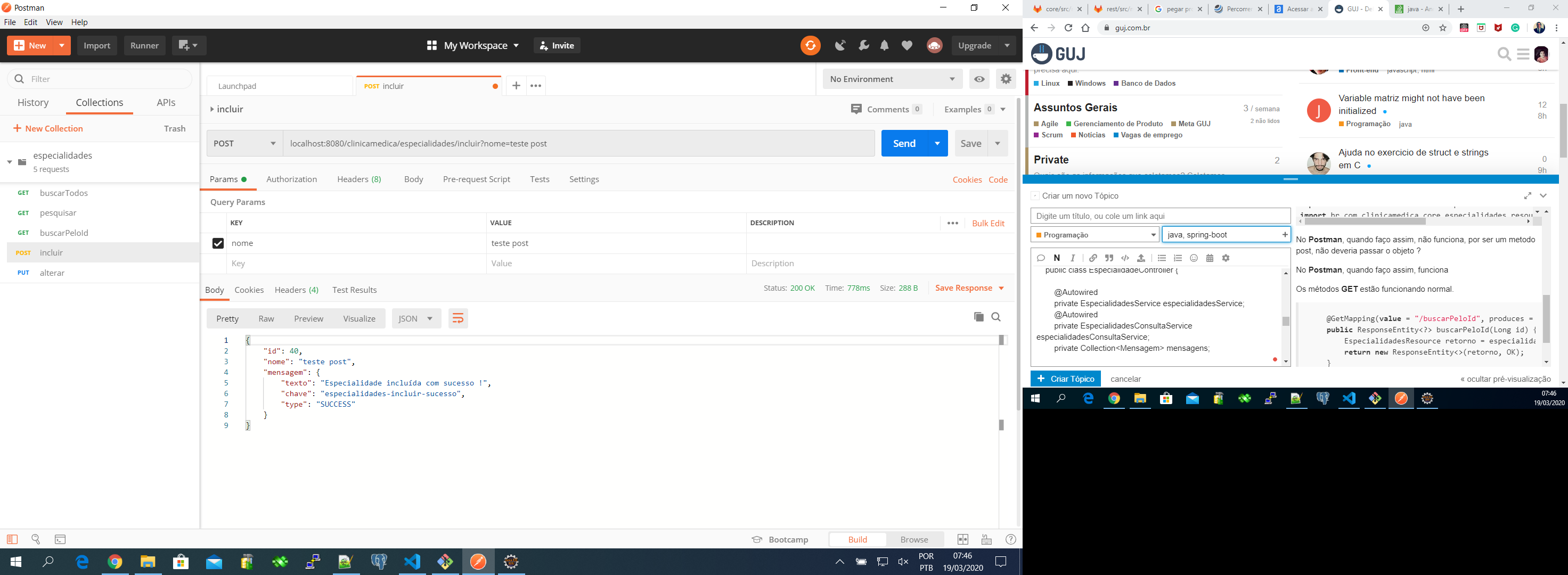Search within the response body

[997, 317]
